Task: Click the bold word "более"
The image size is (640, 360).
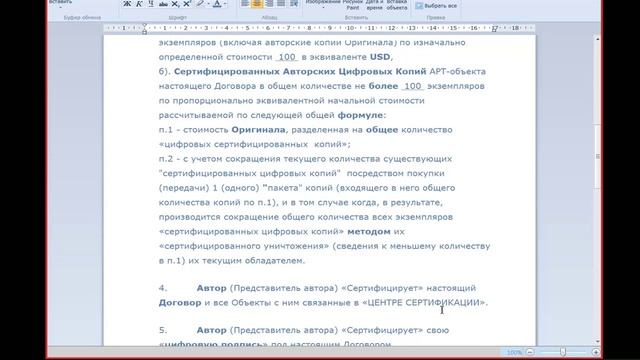Action: pyautogui.click(x=383, y=86)
